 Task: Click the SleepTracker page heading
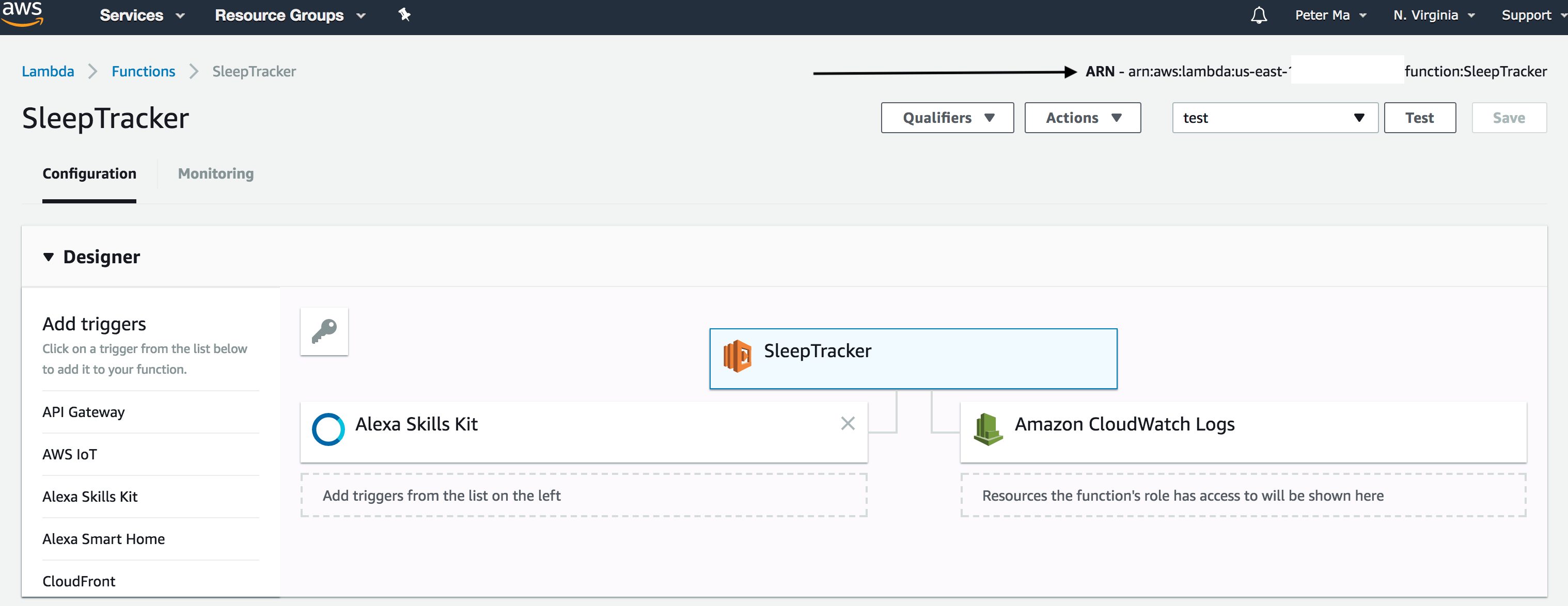coord(105,118)
